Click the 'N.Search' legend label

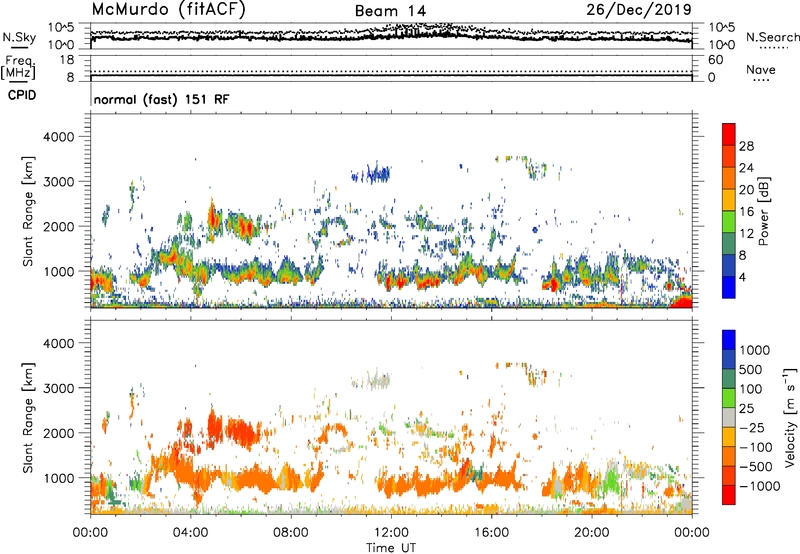pyautogui.click(x=772, y=37)
